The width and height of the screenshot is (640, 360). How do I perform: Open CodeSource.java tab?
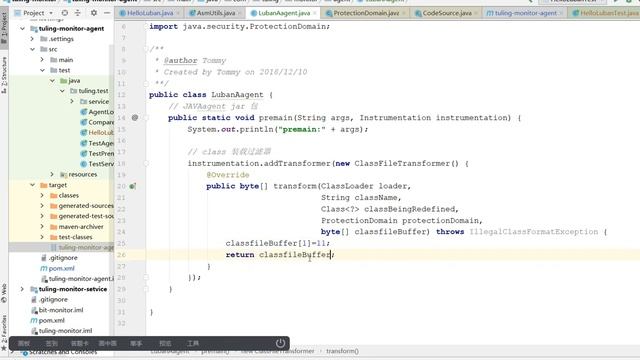coord(447,13)
